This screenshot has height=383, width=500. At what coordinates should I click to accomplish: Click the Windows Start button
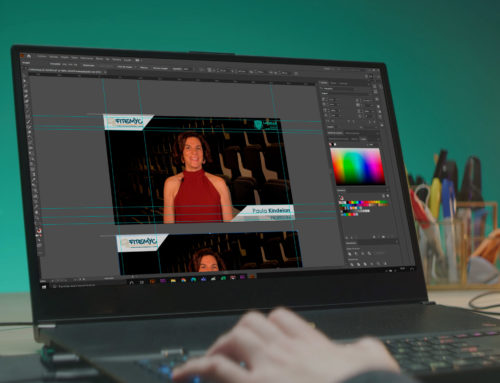(44, 286)
